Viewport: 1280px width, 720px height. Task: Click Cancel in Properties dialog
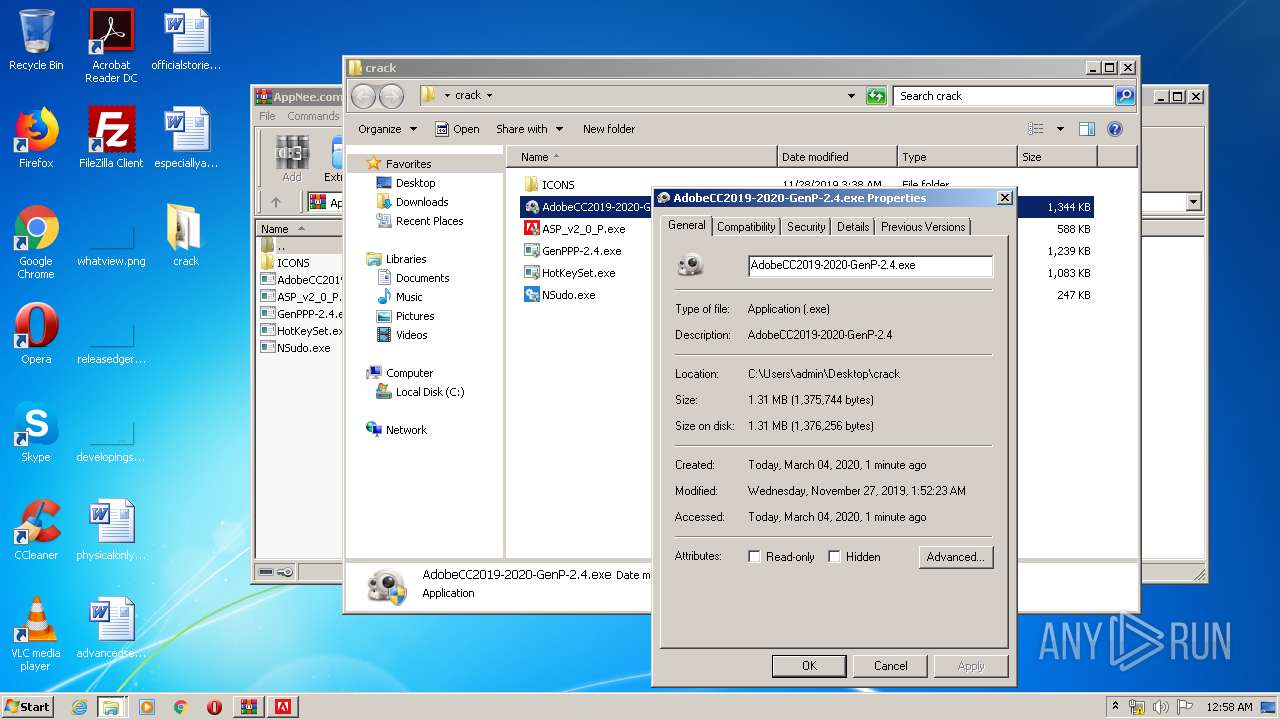point(890,666)
